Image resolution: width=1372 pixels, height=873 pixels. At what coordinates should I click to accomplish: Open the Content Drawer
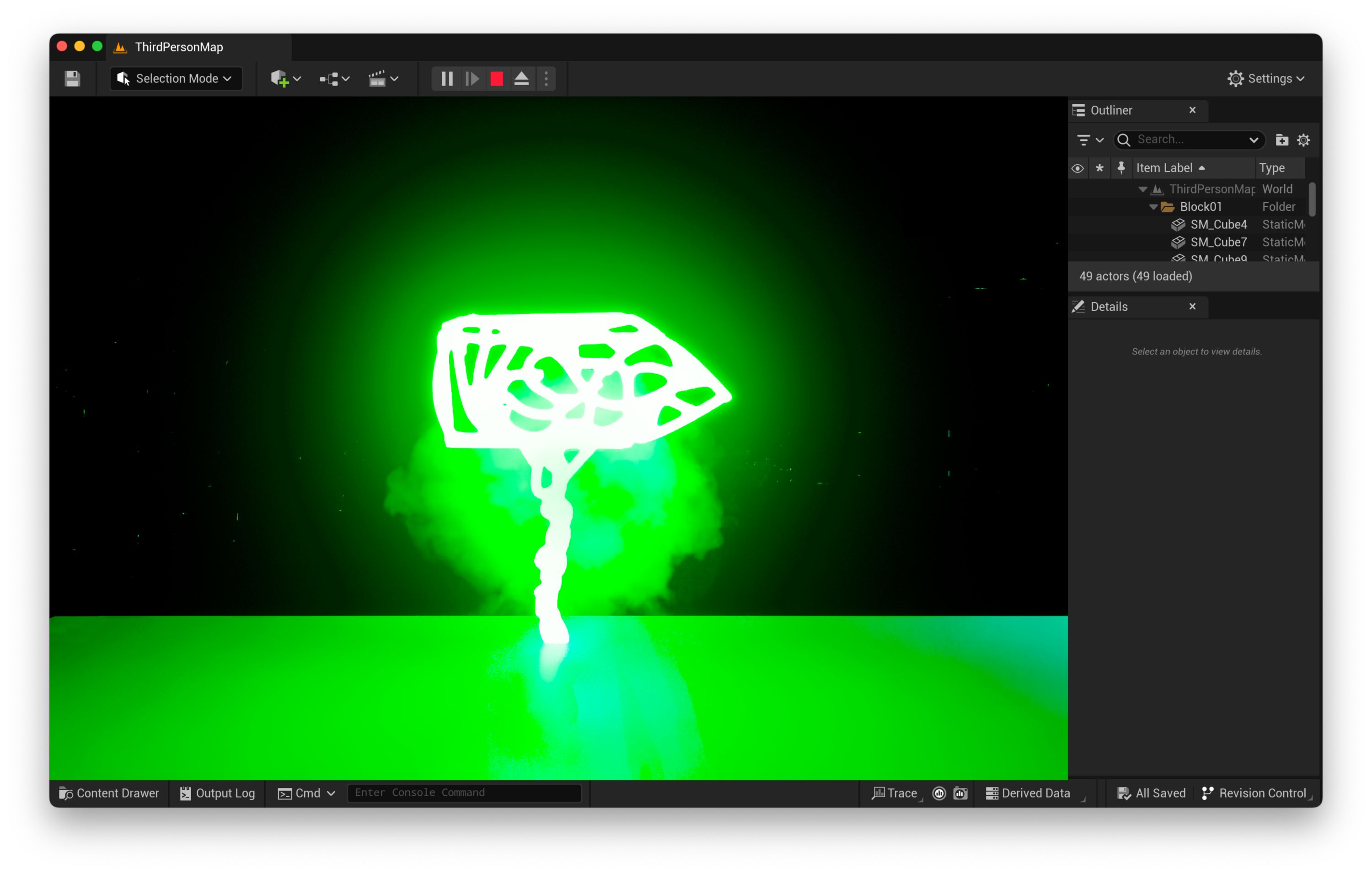(109, 793)
